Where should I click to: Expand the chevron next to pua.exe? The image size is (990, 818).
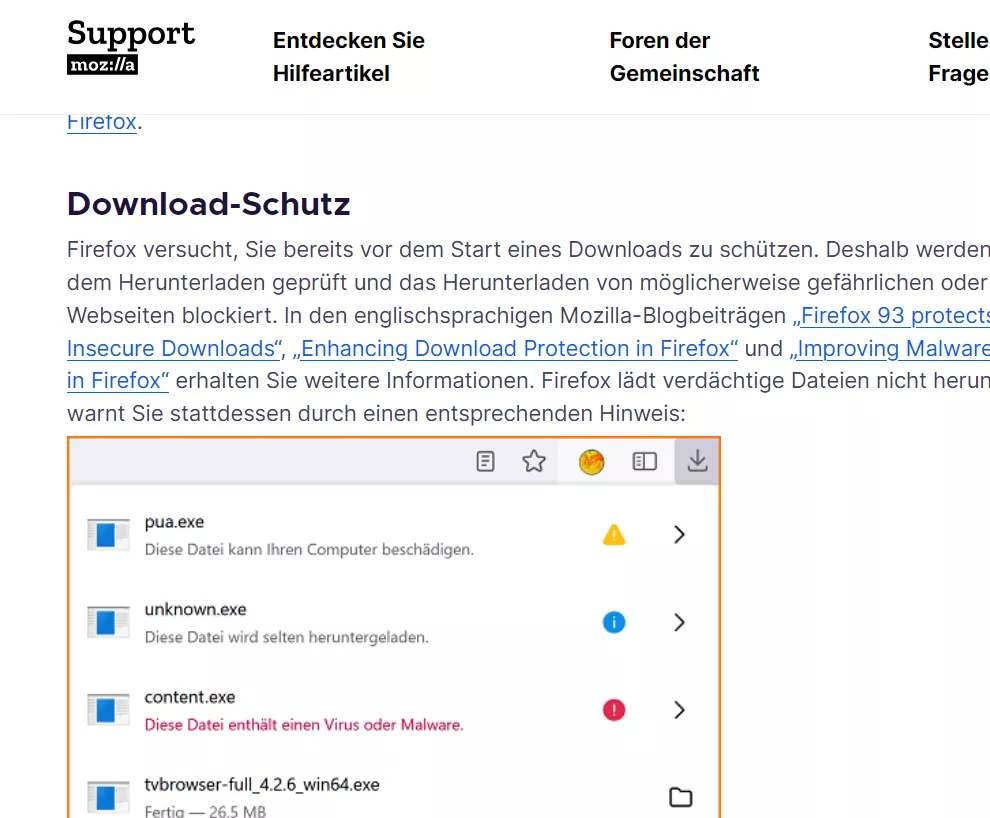679,535
